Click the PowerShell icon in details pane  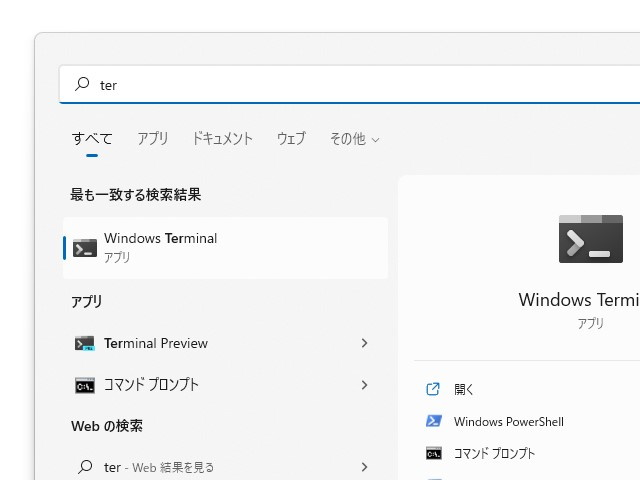tap(433, 421)
